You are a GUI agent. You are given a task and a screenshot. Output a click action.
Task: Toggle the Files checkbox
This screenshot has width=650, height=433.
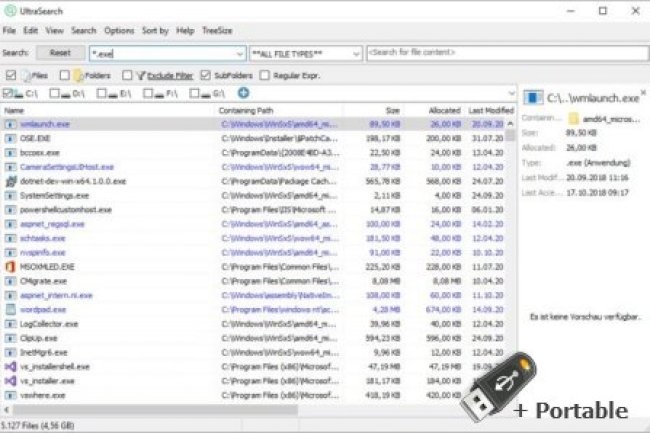click(x=11, y=75)
